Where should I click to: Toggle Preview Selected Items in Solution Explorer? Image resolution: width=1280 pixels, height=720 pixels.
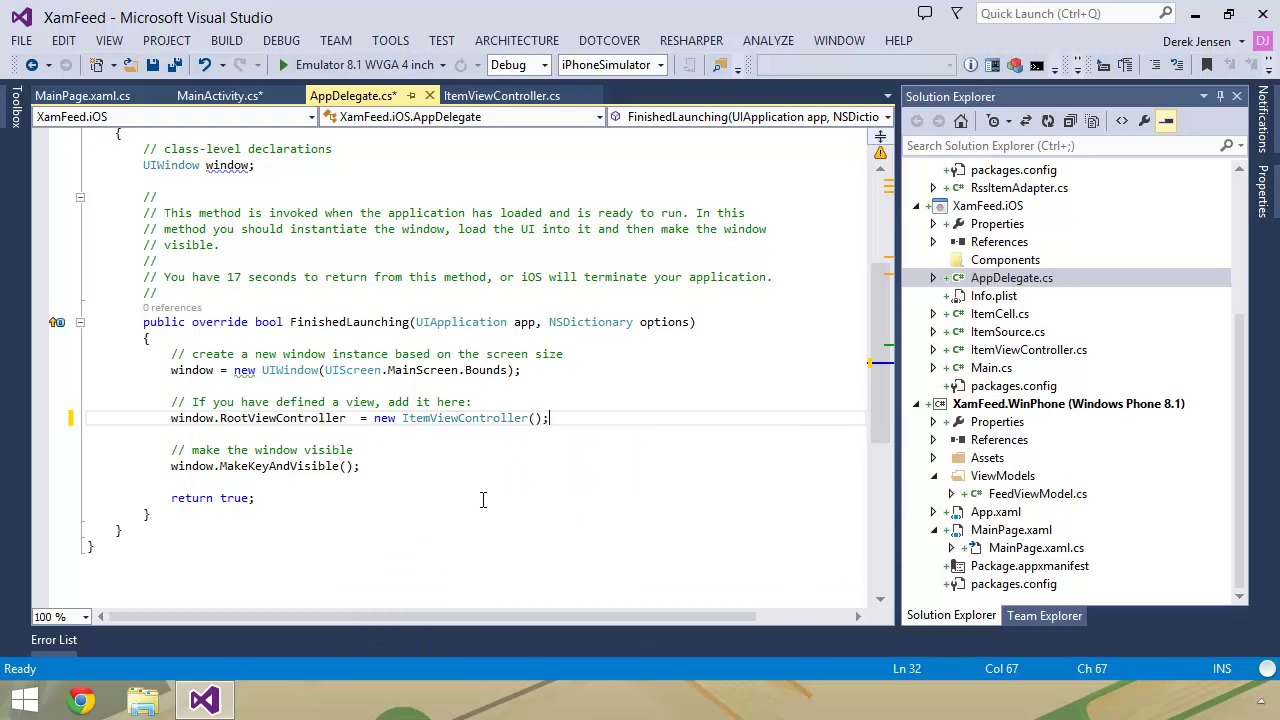[x=1166, y=121]
